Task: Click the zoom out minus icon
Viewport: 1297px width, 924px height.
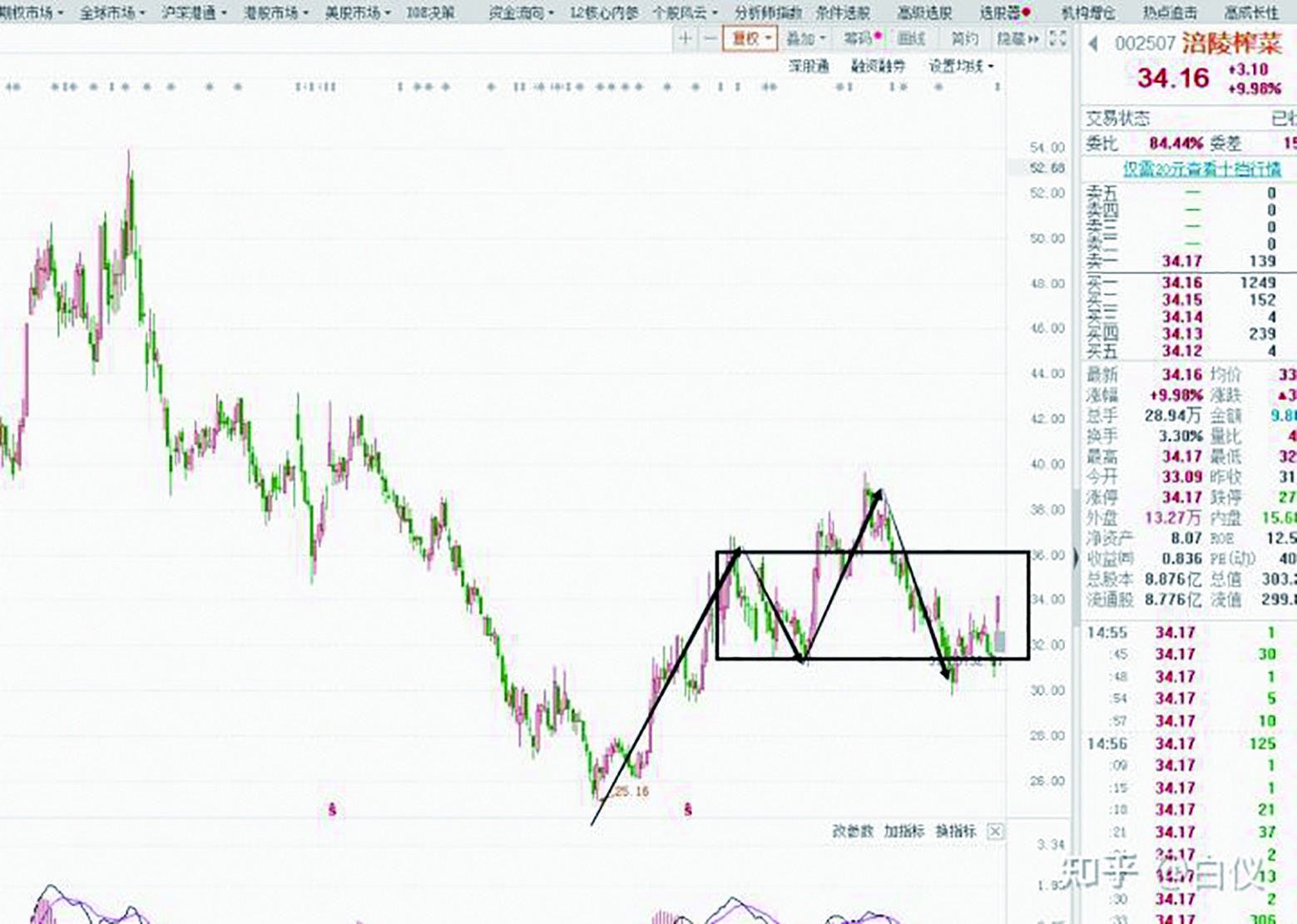Action: tap(710, 39)
